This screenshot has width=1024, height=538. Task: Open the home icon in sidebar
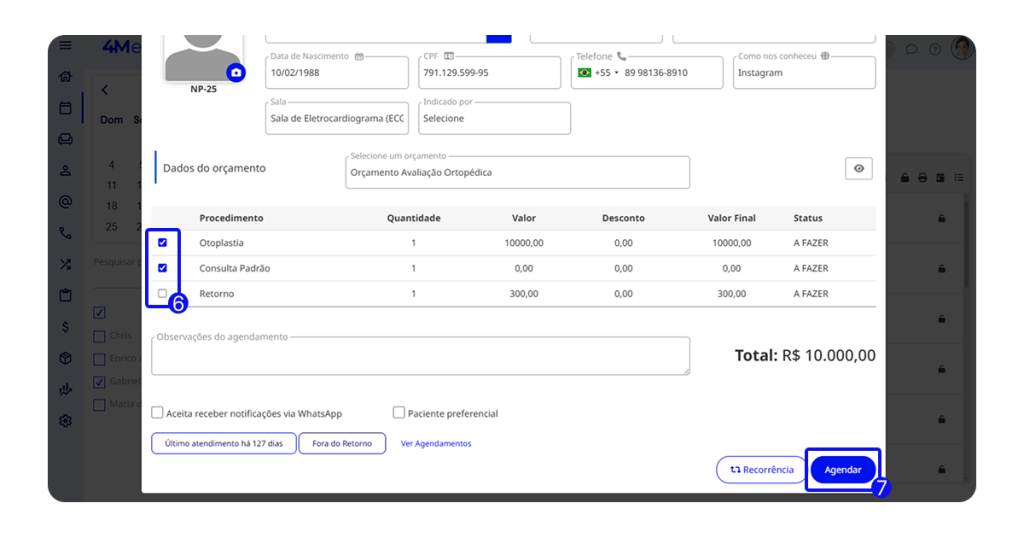[x=66, y=76]
